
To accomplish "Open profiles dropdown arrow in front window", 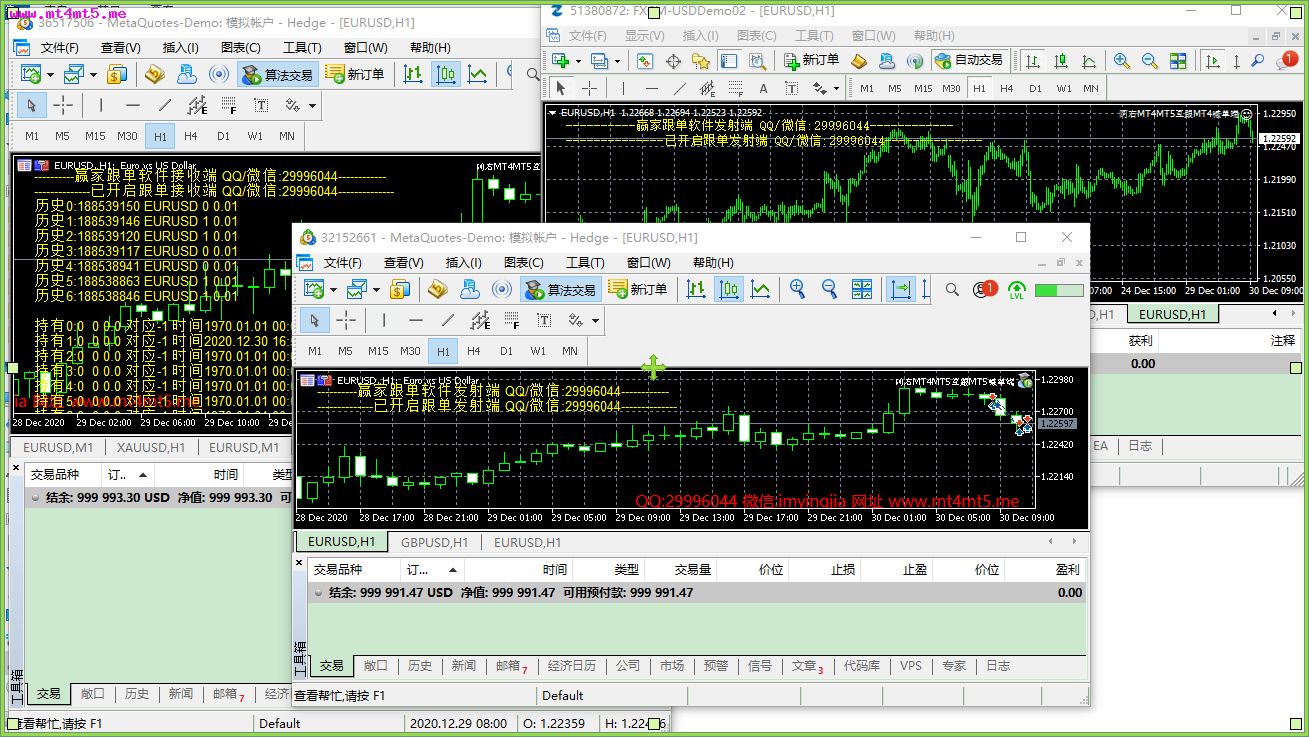I will coord(376,290).
